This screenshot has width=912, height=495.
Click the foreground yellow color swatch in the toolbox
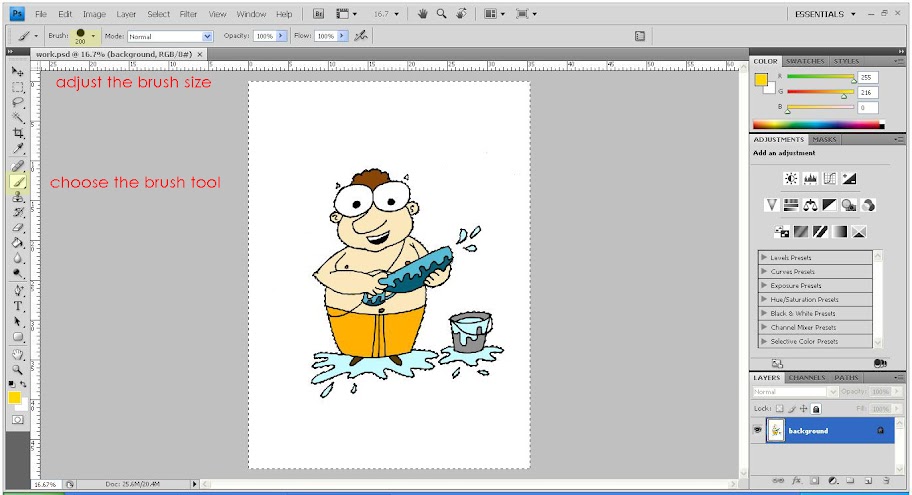15,398
